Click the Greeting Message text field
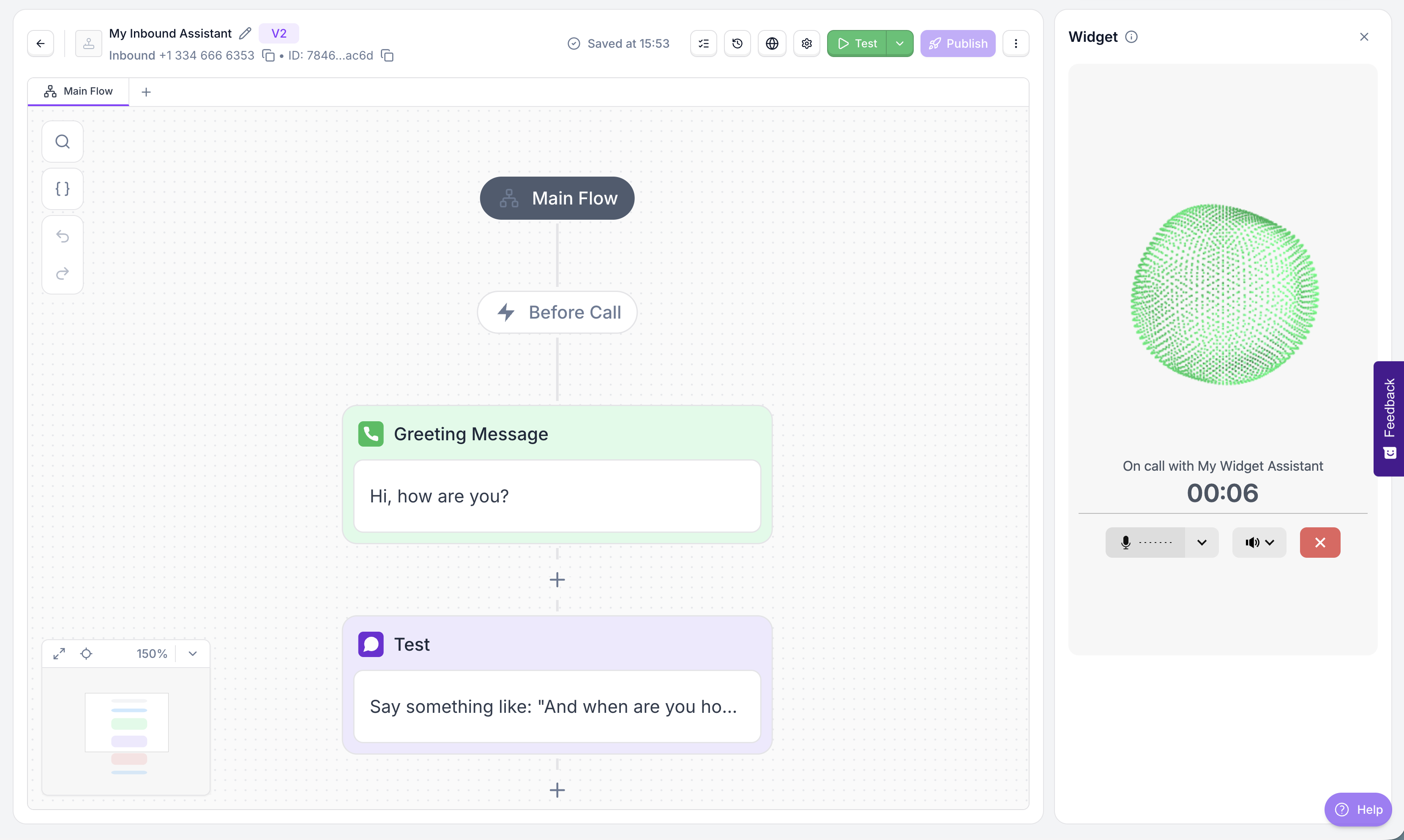 557,496
